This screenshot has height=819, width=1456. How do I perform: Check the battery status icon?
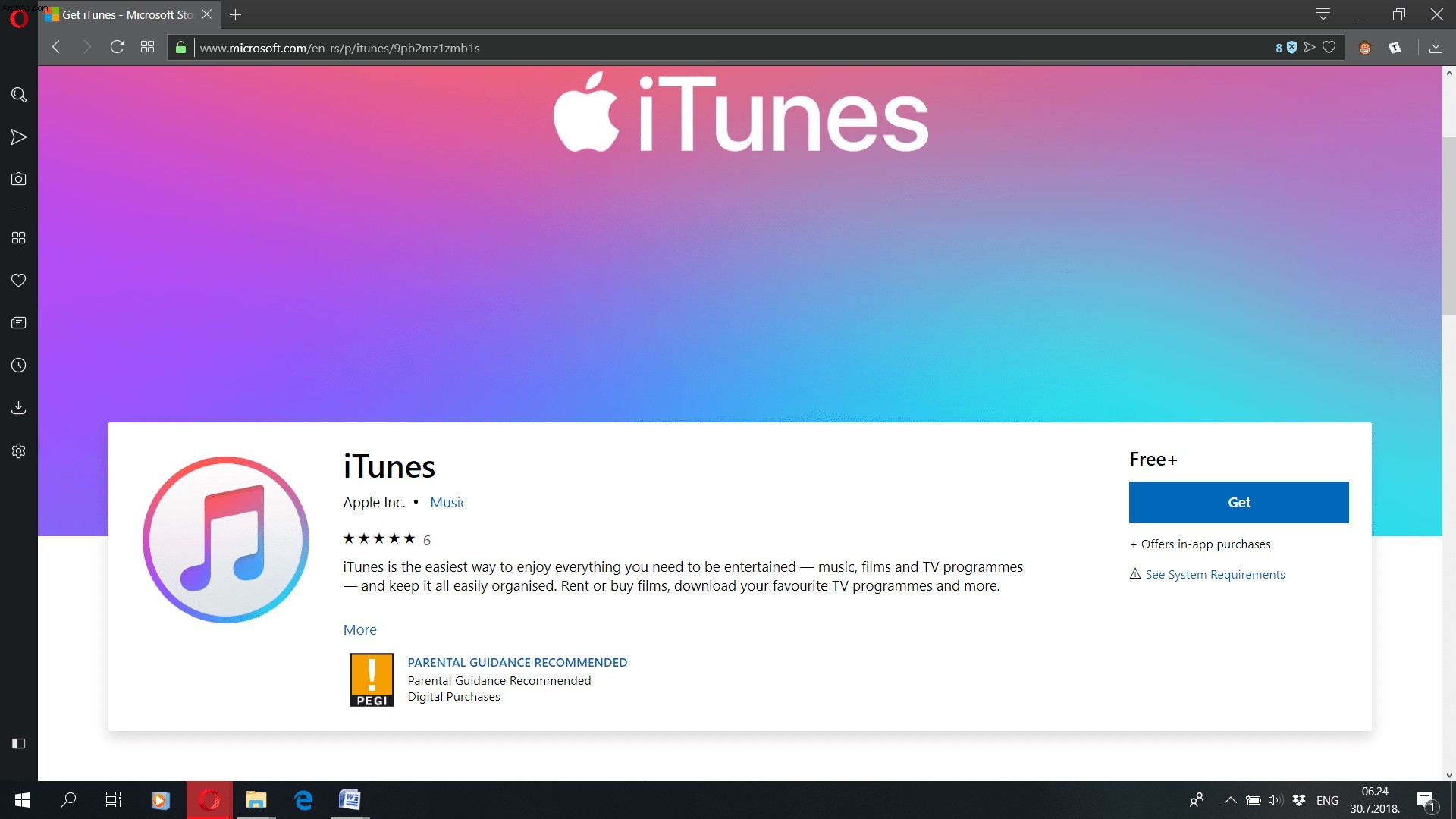1254,800
